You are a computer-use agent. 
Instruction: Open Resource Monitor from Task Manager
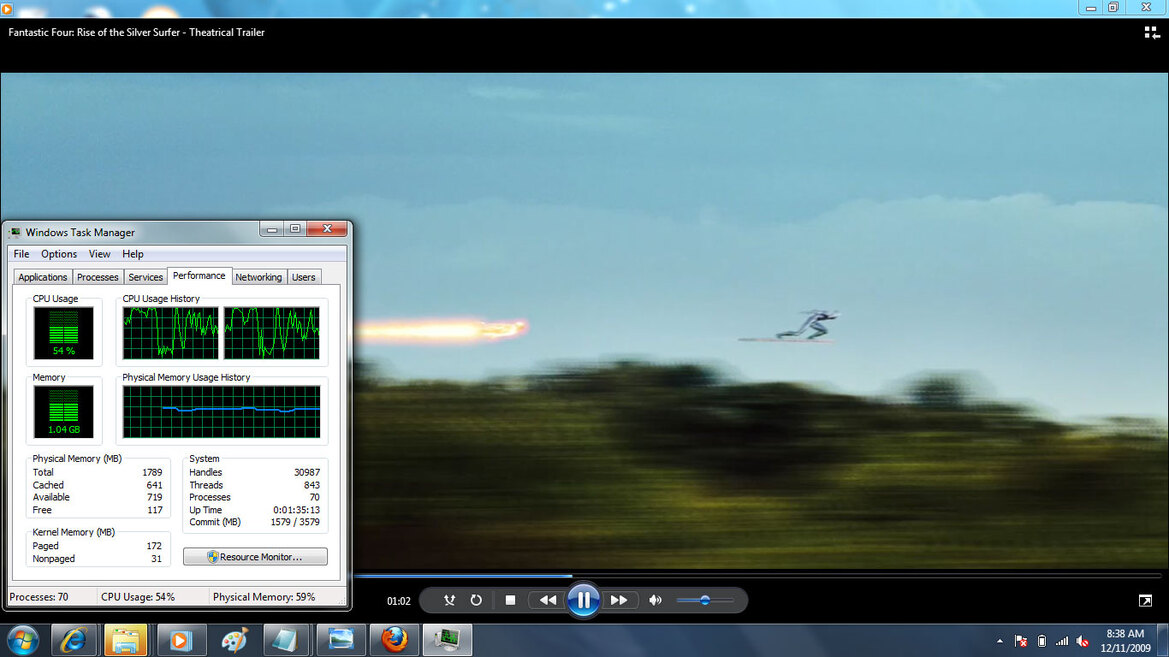pyautogui.click(x=255, y=557)
